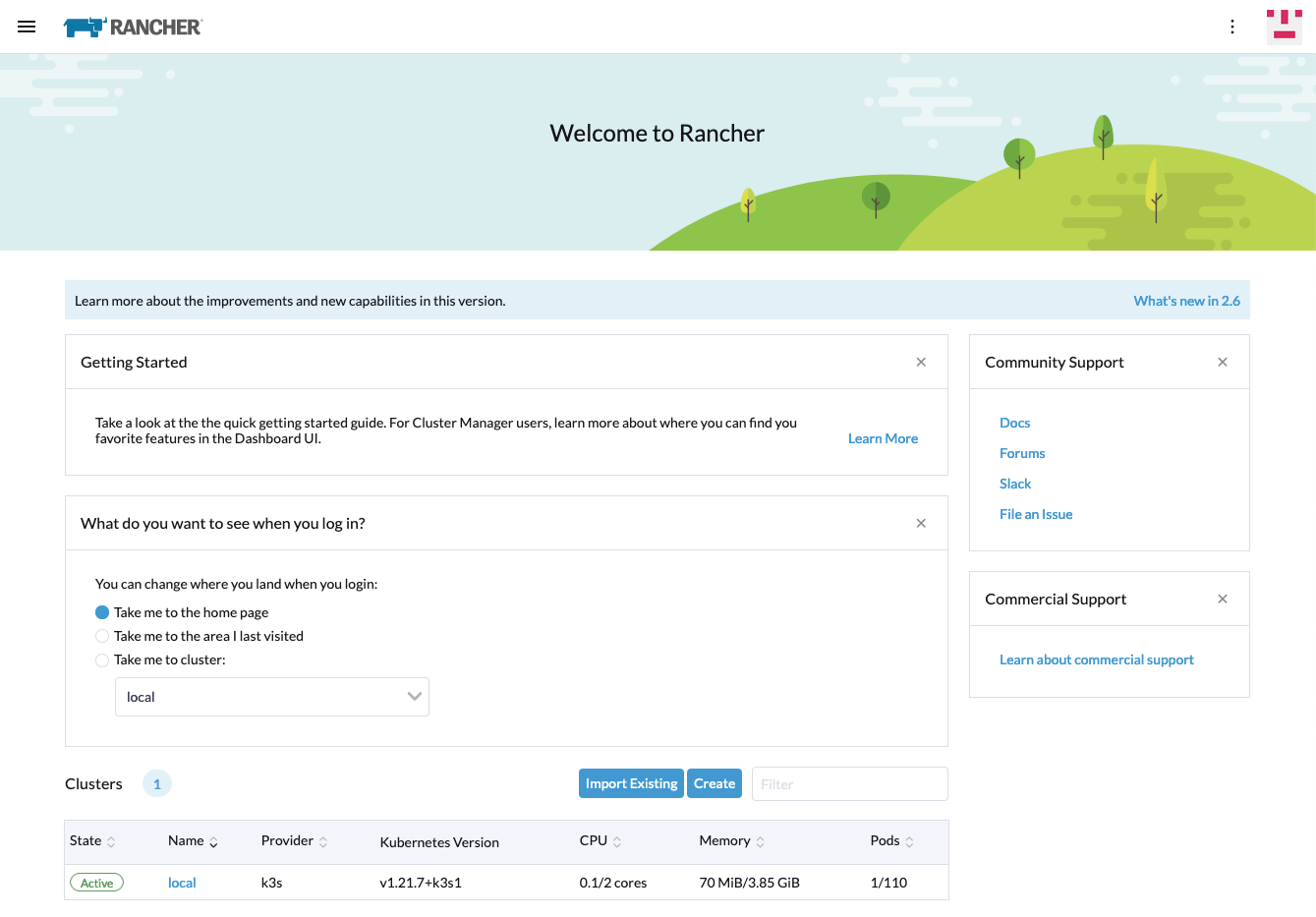This screenshot has height=917, width=1316.
Task: Open the hamburger navigation menu
Action: (x=27, y=27)
